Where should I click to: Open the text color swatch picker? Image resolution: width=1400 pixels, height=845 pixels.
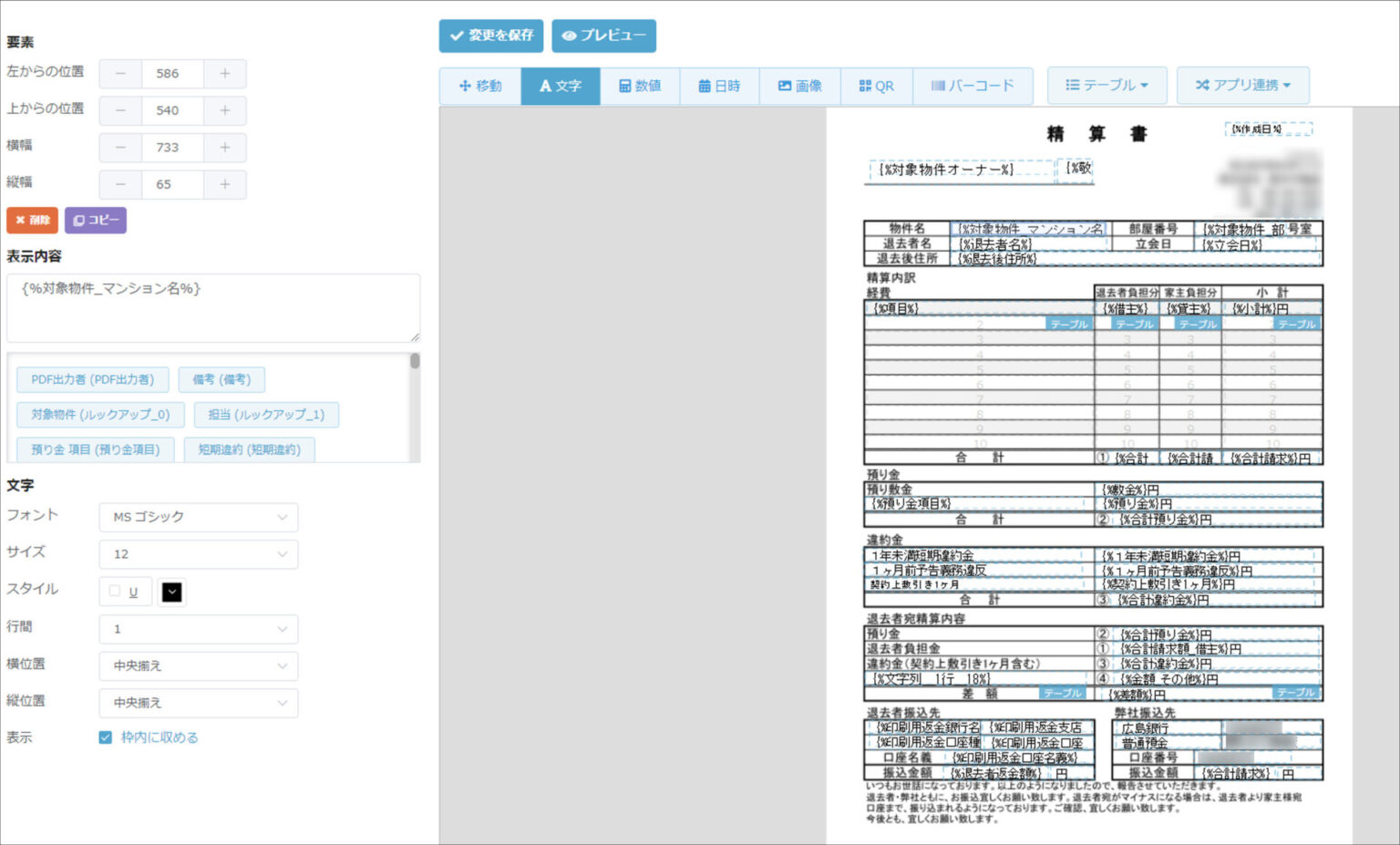click(x=171, y=591)
